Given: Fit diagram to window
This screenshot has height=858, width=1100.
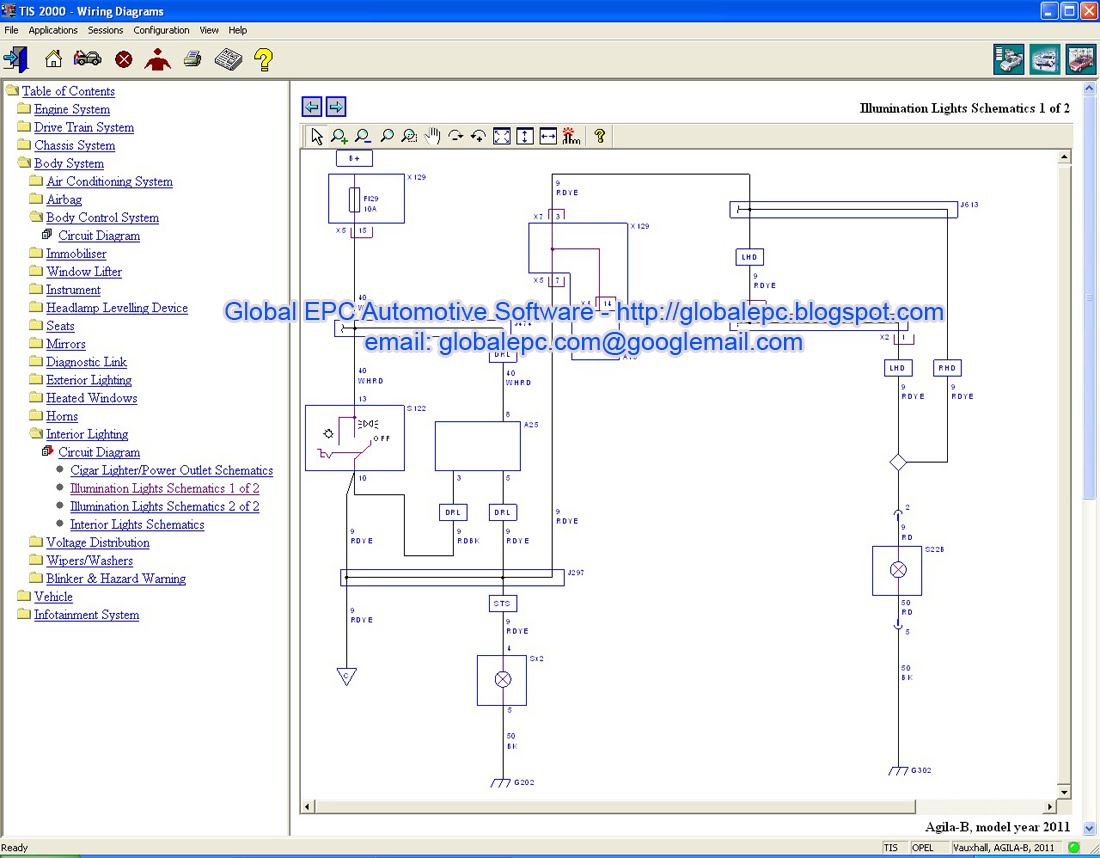Looking at the screenshot, I should [x=502, y=136].
